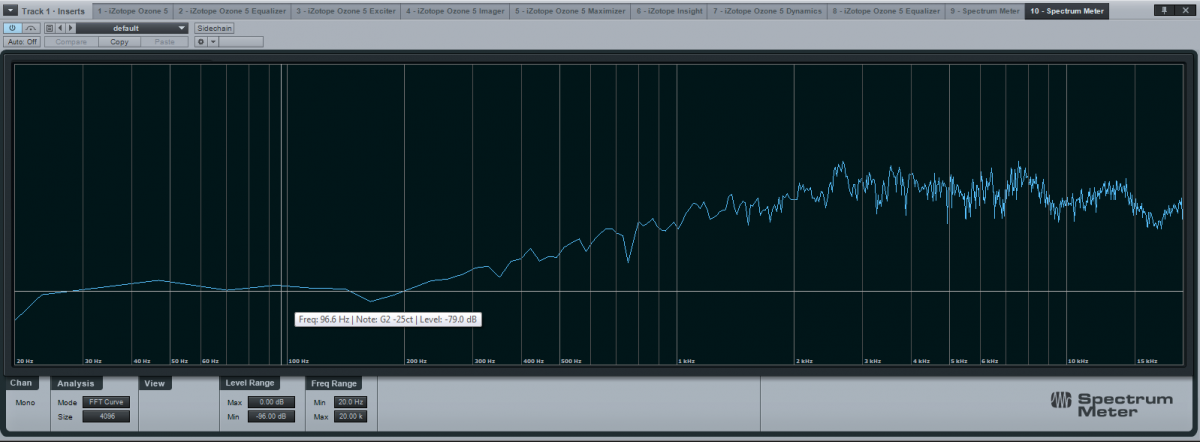Image resolution: width=1200 pixels, height=442 pixels.
Task: Click the Compare button
Action: pos(71,42)
